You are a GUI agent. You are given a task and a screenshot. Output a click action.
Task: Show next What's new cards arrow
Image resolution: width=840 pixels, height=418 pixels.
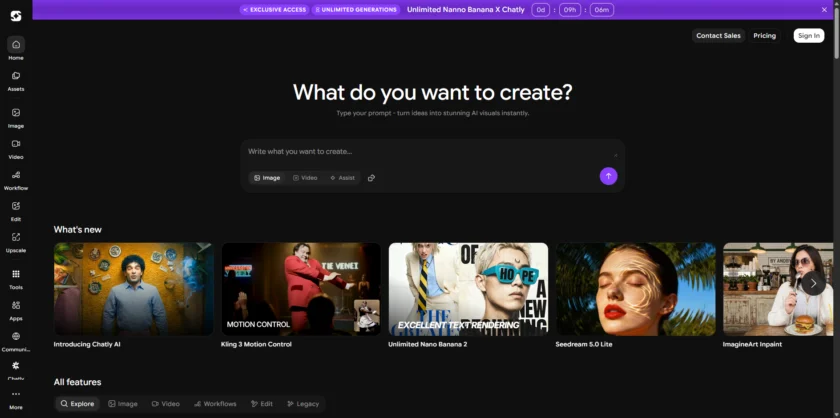(x=813, y=283)
